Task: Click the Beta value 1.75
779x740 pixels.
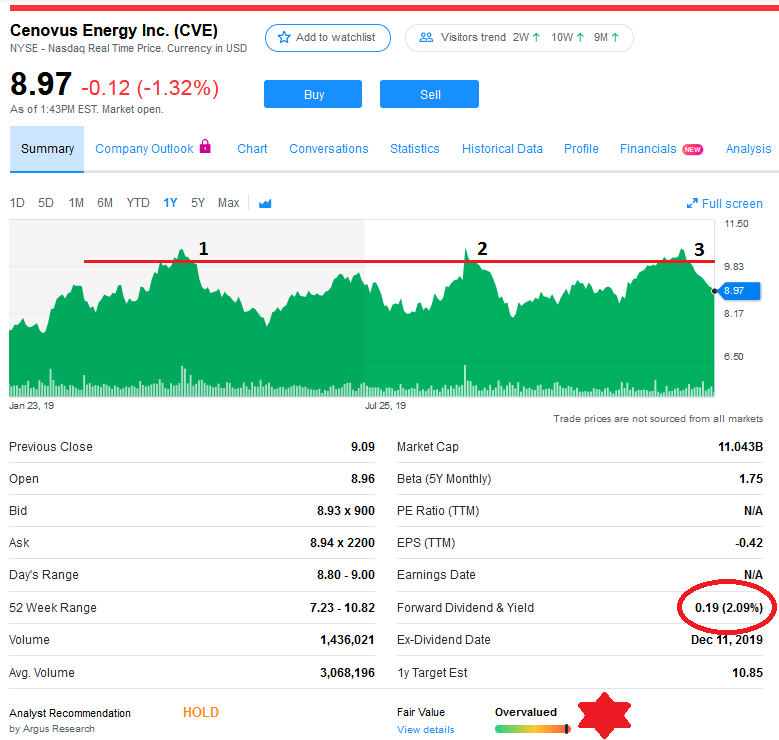Action: 751,479
